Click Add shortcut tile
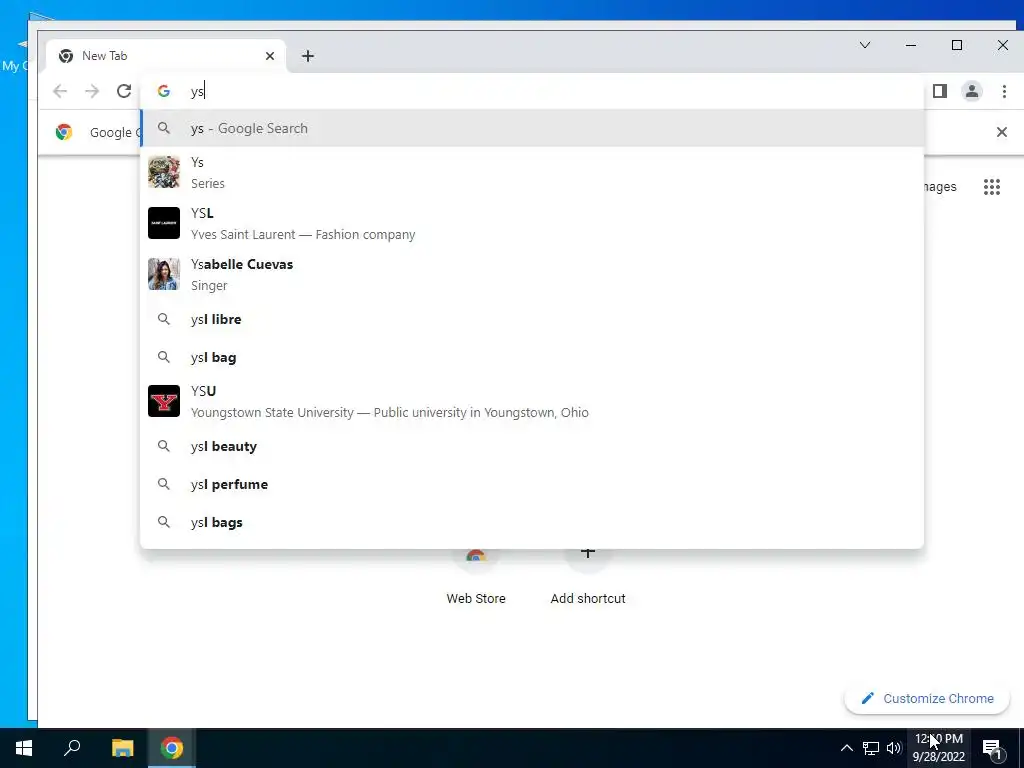Image resolution: width=1024 pixels, height=768 pixels. click(588, 579)
